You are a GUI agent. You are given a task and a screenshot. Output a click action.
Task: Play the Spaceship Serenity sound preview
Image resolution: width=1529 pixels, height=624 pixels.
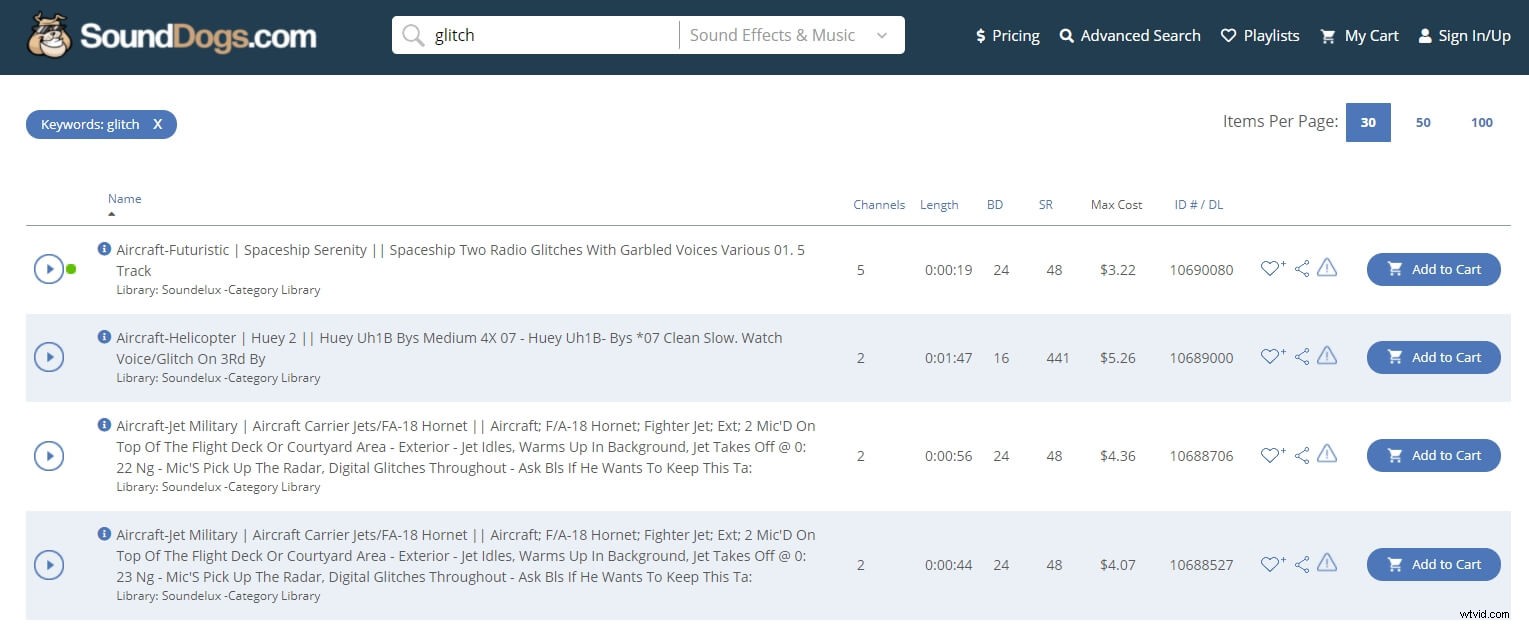click(x=48, y=268)
